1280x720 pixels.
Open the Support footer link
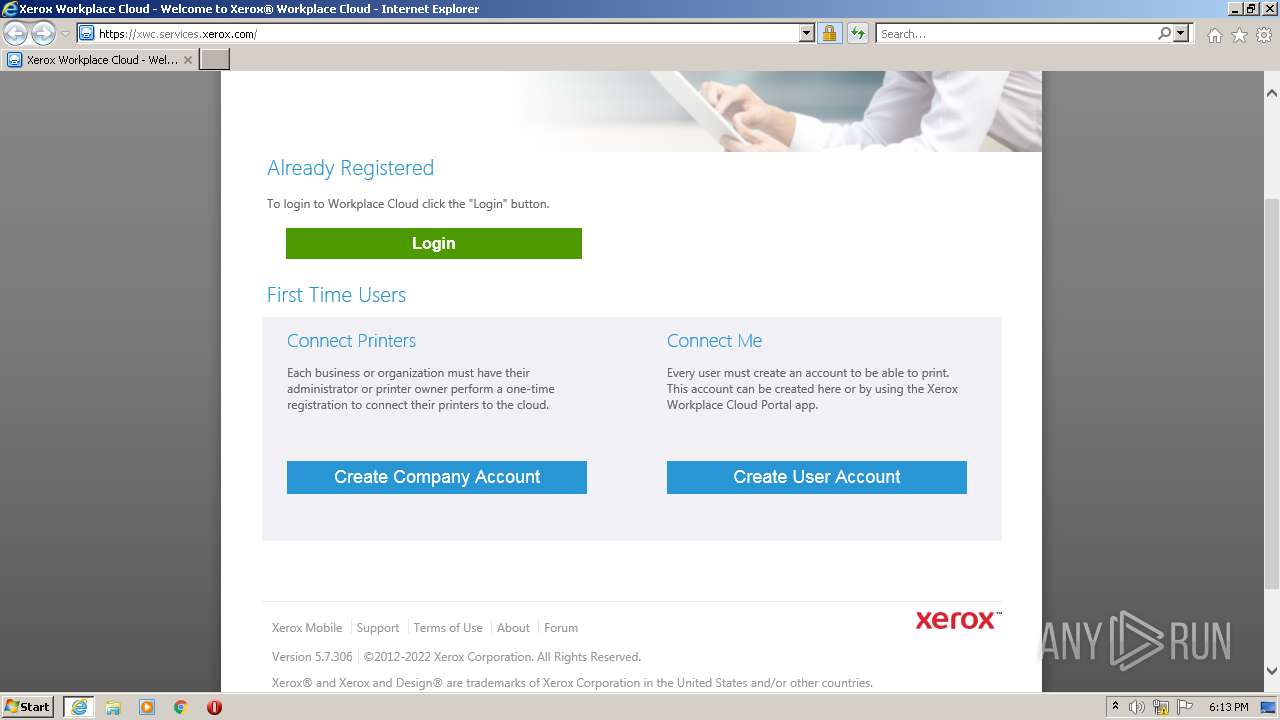click(x=378, y=628)
